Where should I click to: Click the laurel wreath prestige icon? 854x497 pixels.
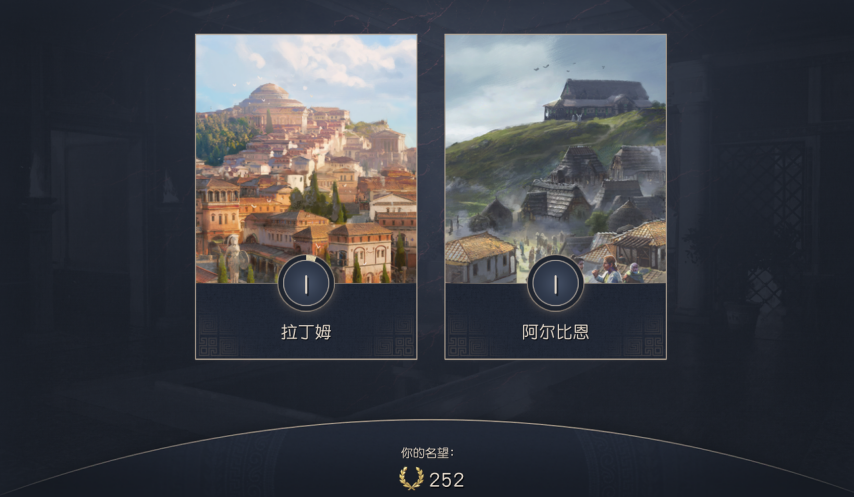coord(411,478)
